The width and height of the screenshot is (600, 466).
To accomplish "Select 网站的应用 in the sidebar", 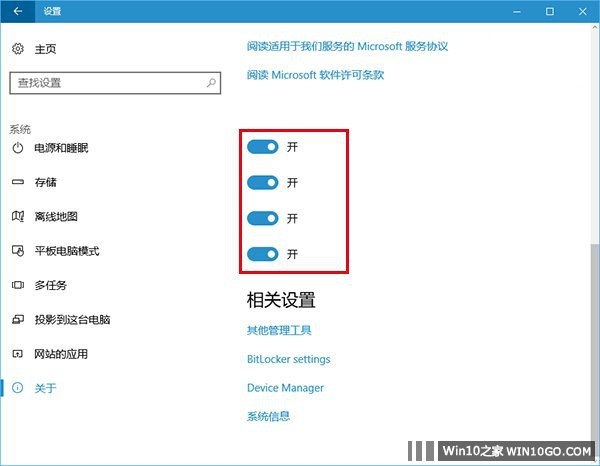I will [61, 354].
